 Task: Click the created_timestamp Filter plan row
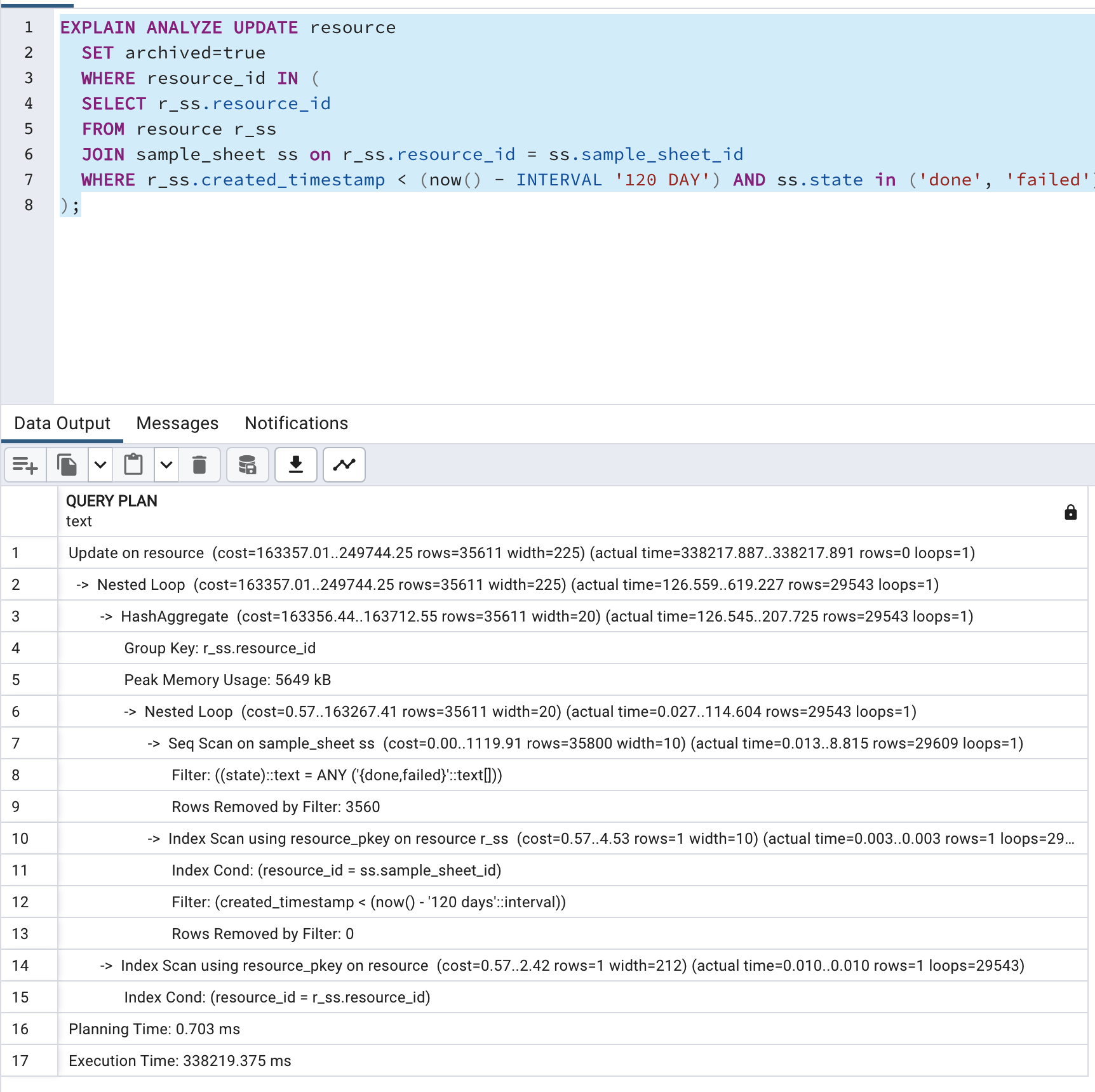(x=572, y=902)
